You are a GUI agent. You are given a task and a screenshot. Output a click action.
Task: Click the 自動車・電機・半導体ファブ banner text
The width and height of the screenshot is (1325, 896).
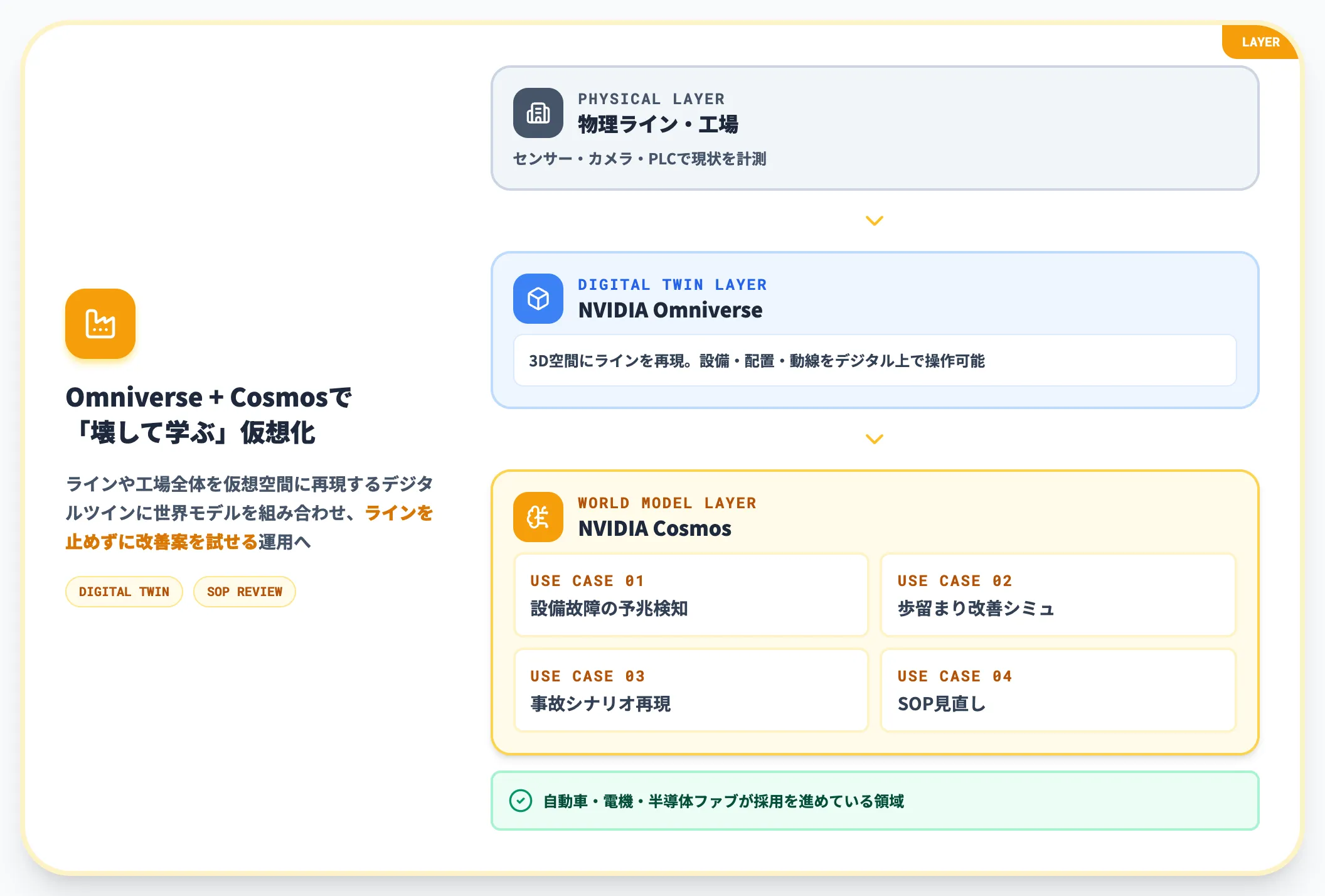[x=723, y=801]
